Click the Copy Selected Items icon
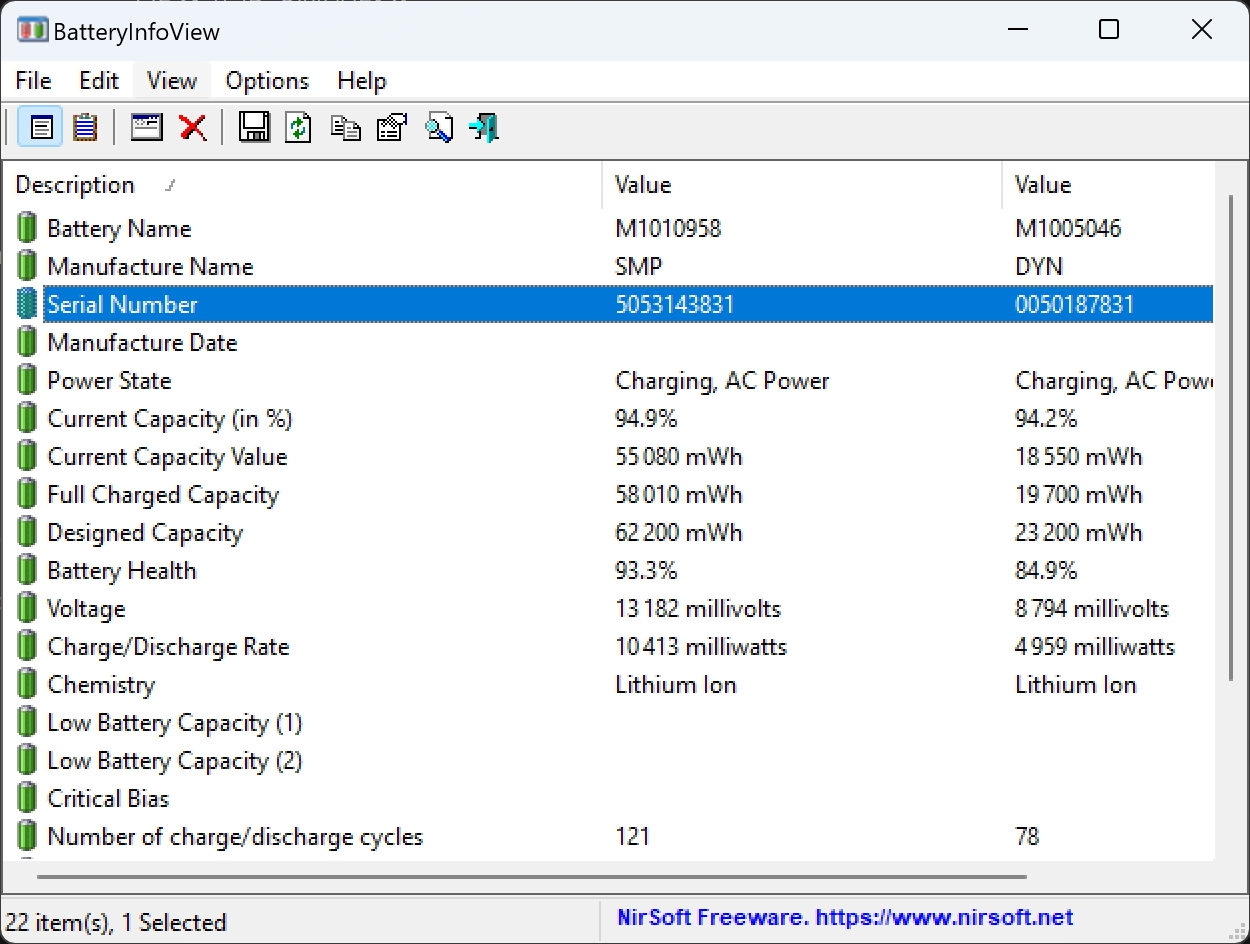This screenshot has height=944, width=1250. point(346,128)
